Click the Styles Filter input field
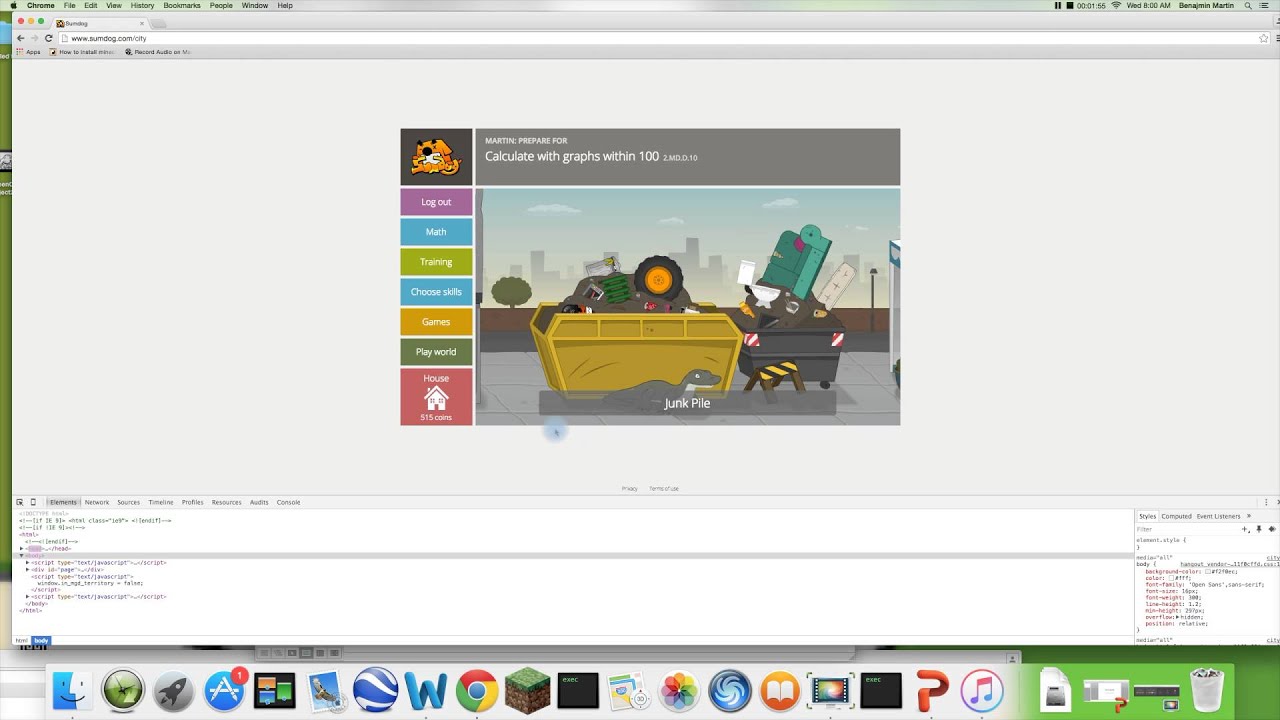The width and height of the screenshot is (1280, 720). coord(1186,529)
